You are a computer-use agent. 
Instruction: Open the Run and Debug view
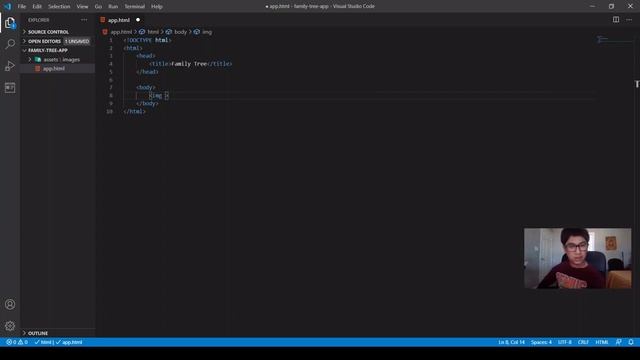coord(10,66)
